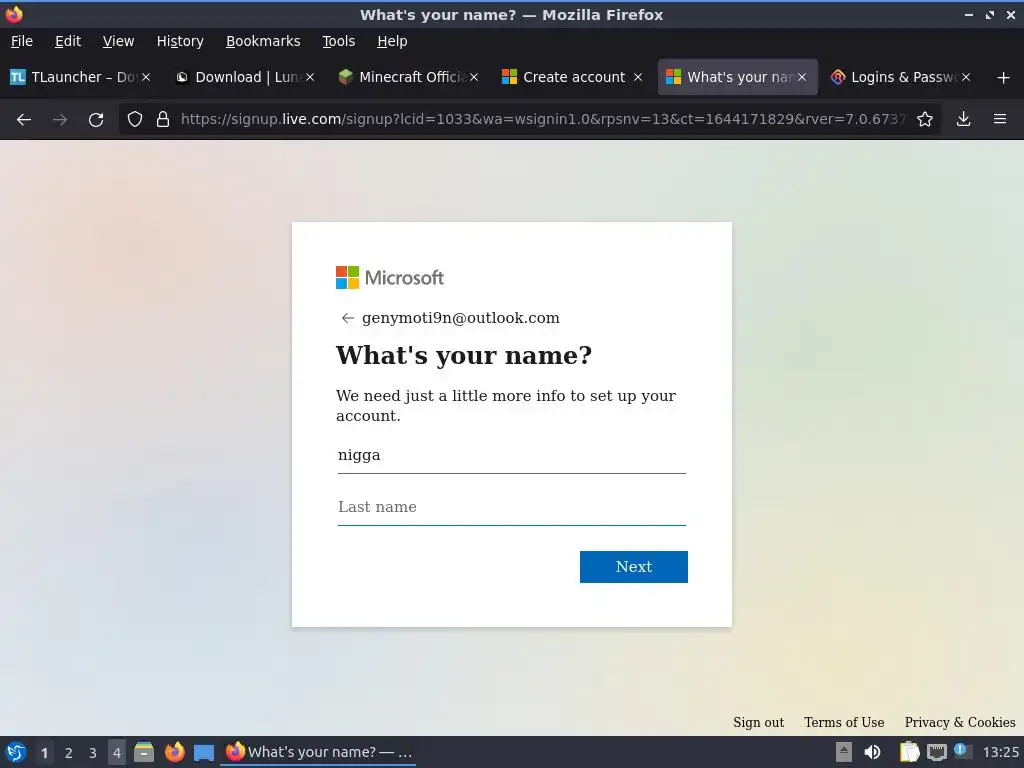Open the Downloads panel
Image resolution: width=1024 pixels, height=768 pixels.
[963, 120]
